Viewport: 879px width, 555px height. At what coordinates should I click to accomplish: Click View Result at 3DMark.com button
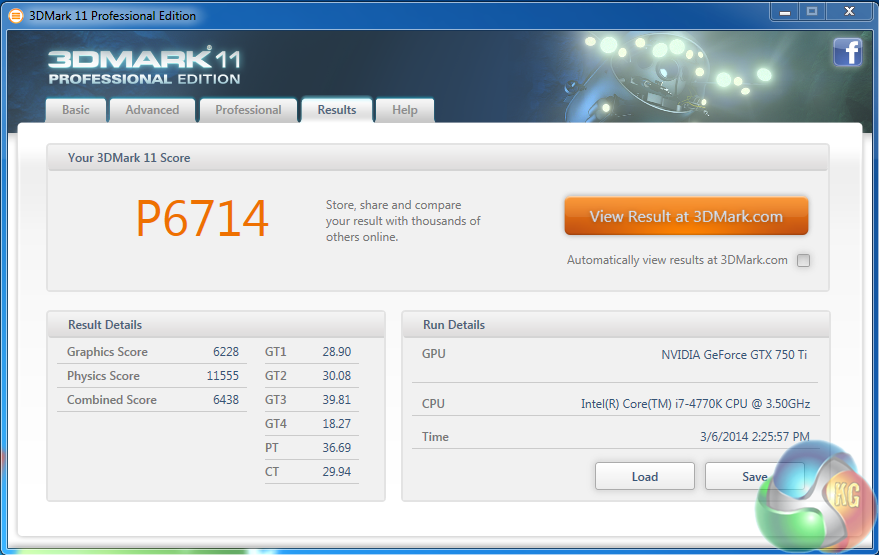pos(686,216)
